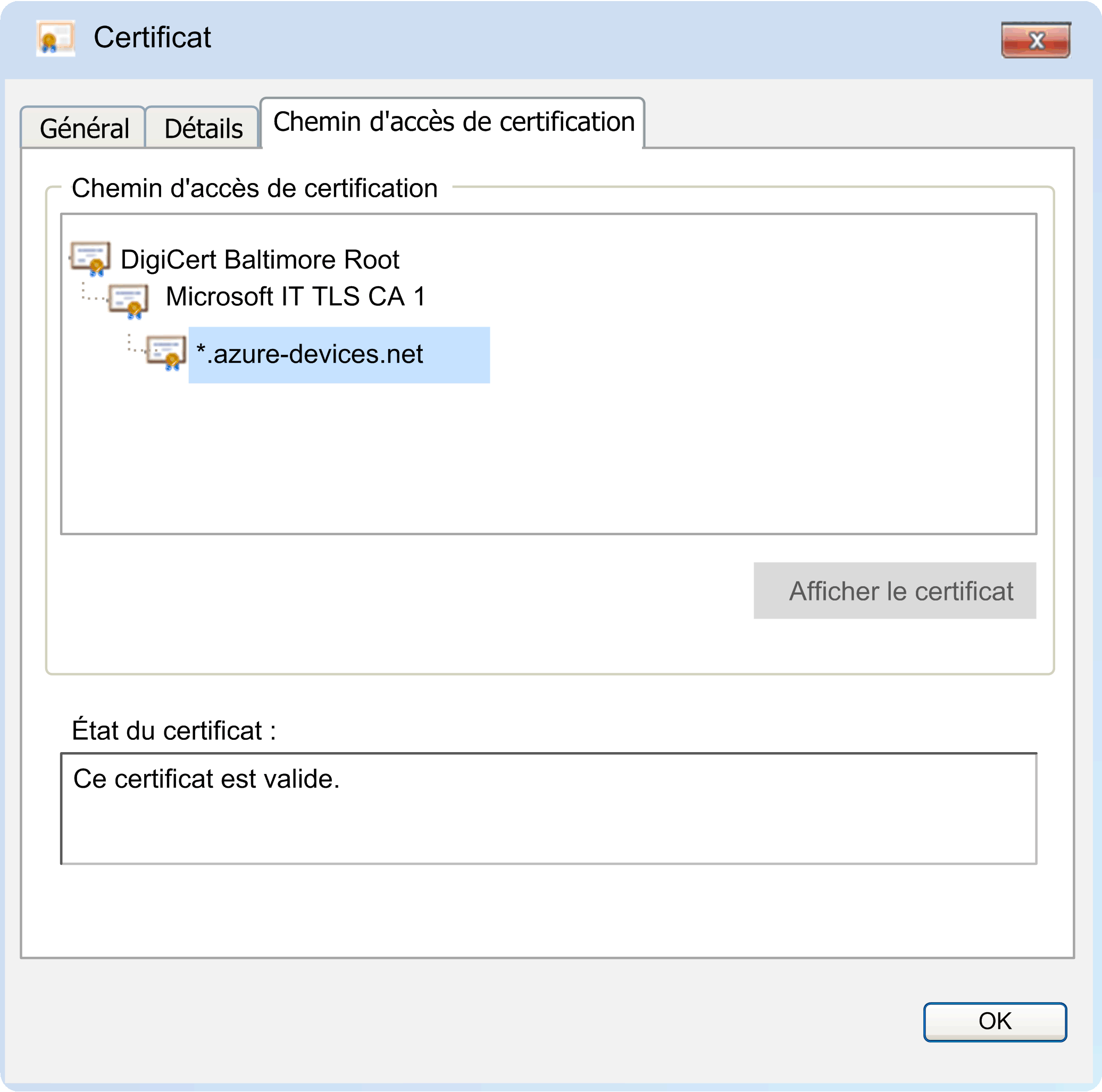
Task: Click the *.azure-devices.net certificate icon
Action: point(166,353)
